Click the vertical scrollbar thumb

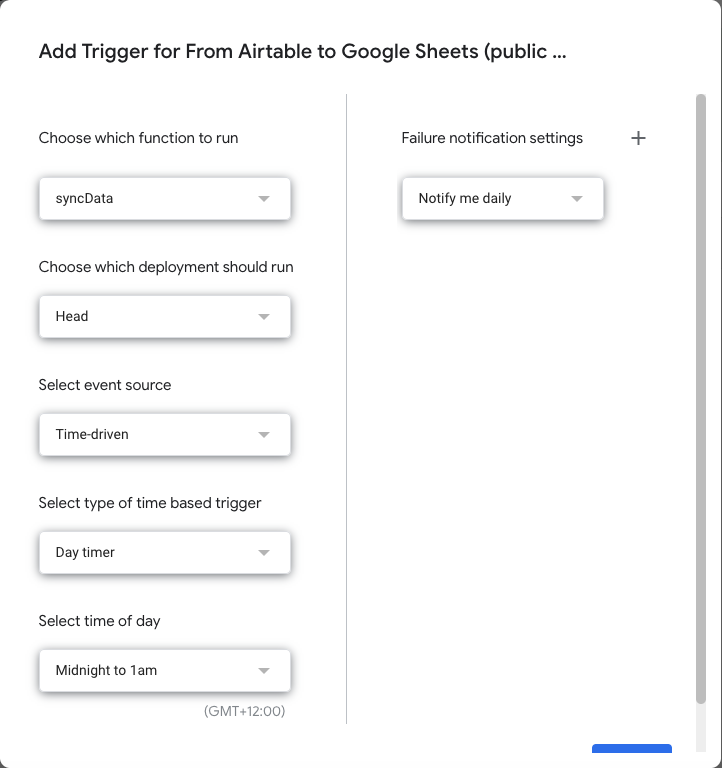coord(701,399)
